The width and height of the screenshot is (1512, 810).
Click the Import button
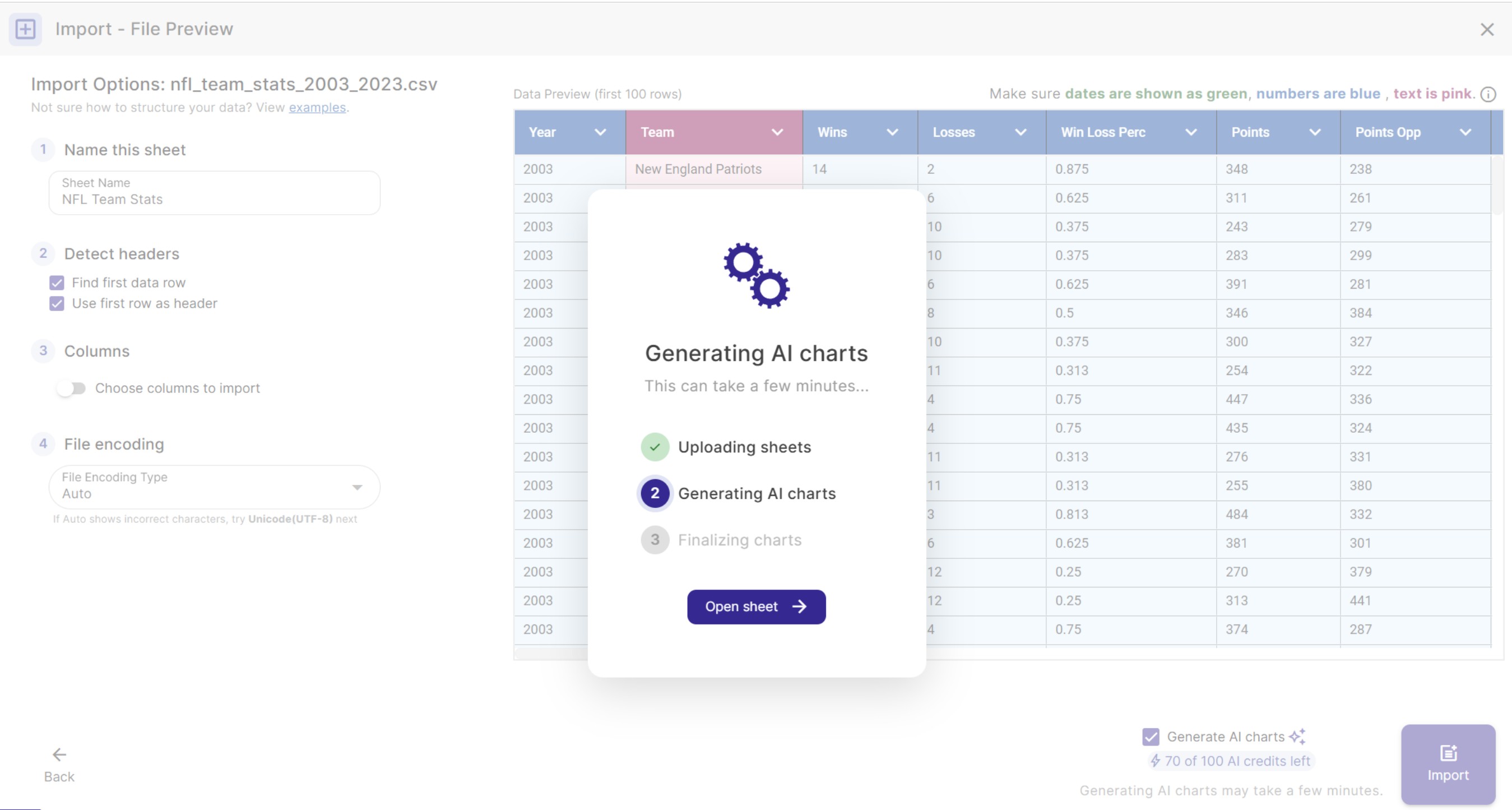pyautogui.click(x=1448, y=763)
